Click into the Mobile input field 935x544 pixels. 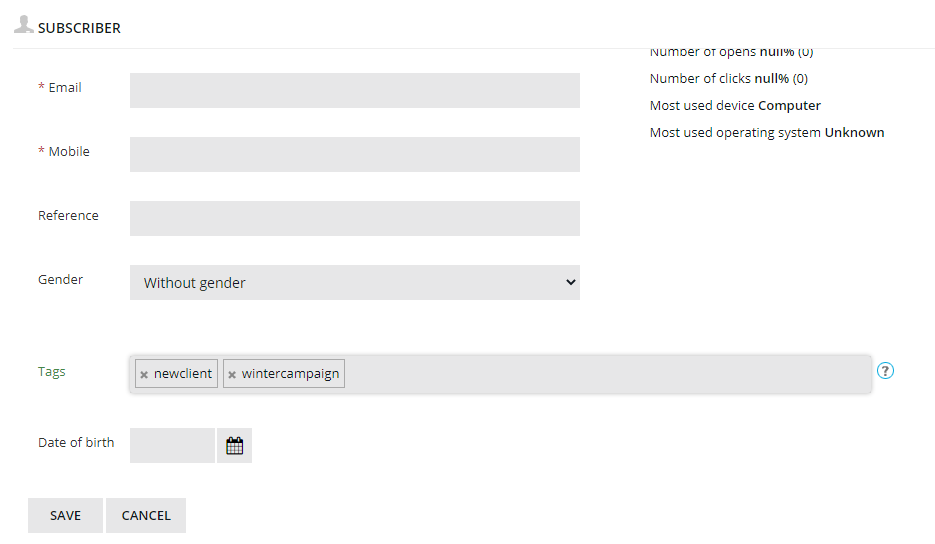tap(354, 154)
